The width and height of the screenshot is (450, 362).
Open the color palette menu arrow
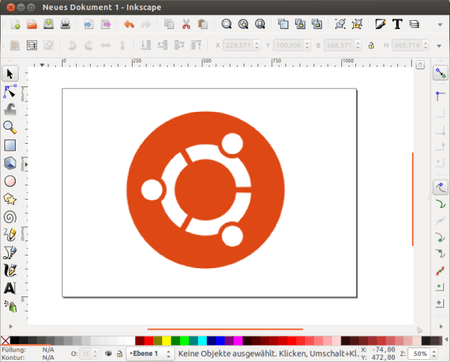coord(446,340)
